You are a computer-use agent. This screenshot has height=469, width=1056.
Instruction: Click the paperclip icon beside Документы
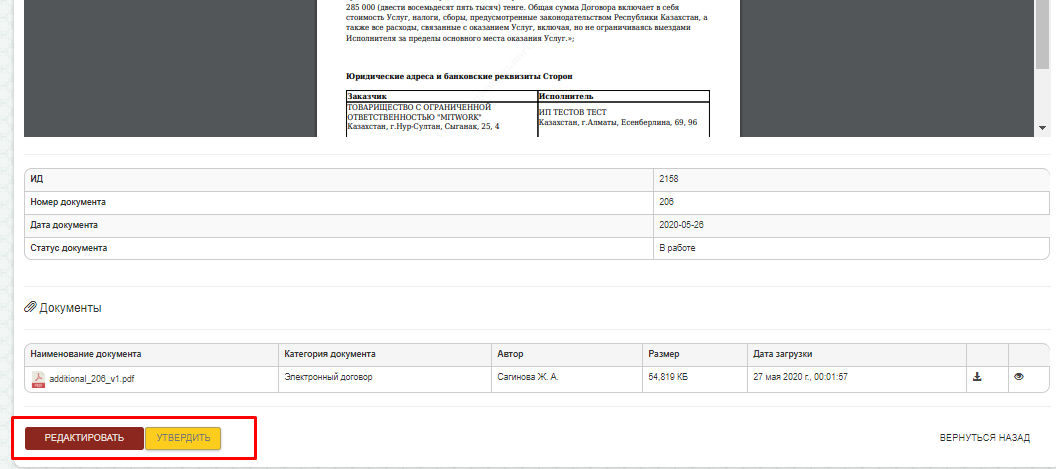(x=30, y=308)
